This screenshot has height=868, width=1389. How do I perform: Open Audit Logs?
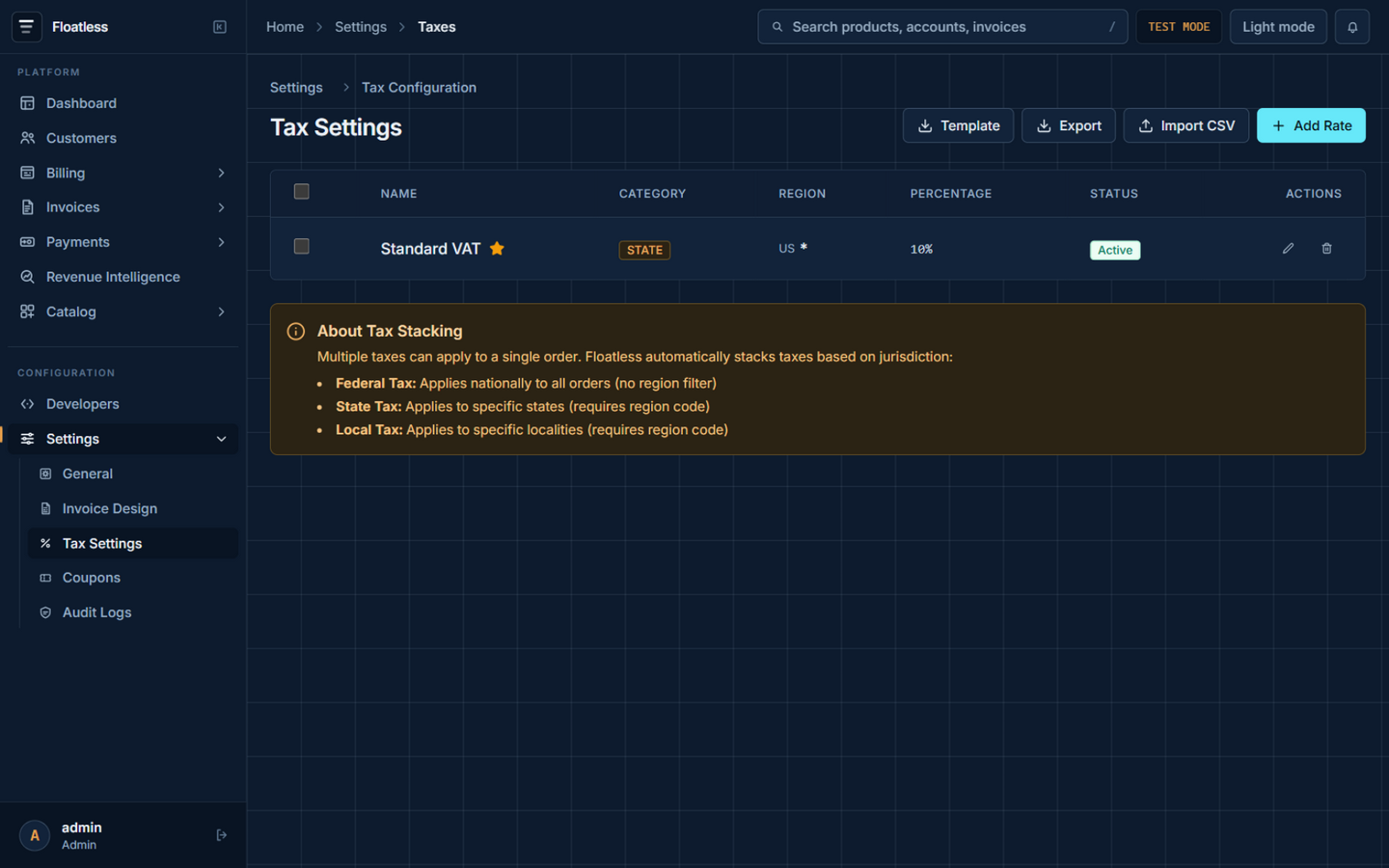pos(133,612)
